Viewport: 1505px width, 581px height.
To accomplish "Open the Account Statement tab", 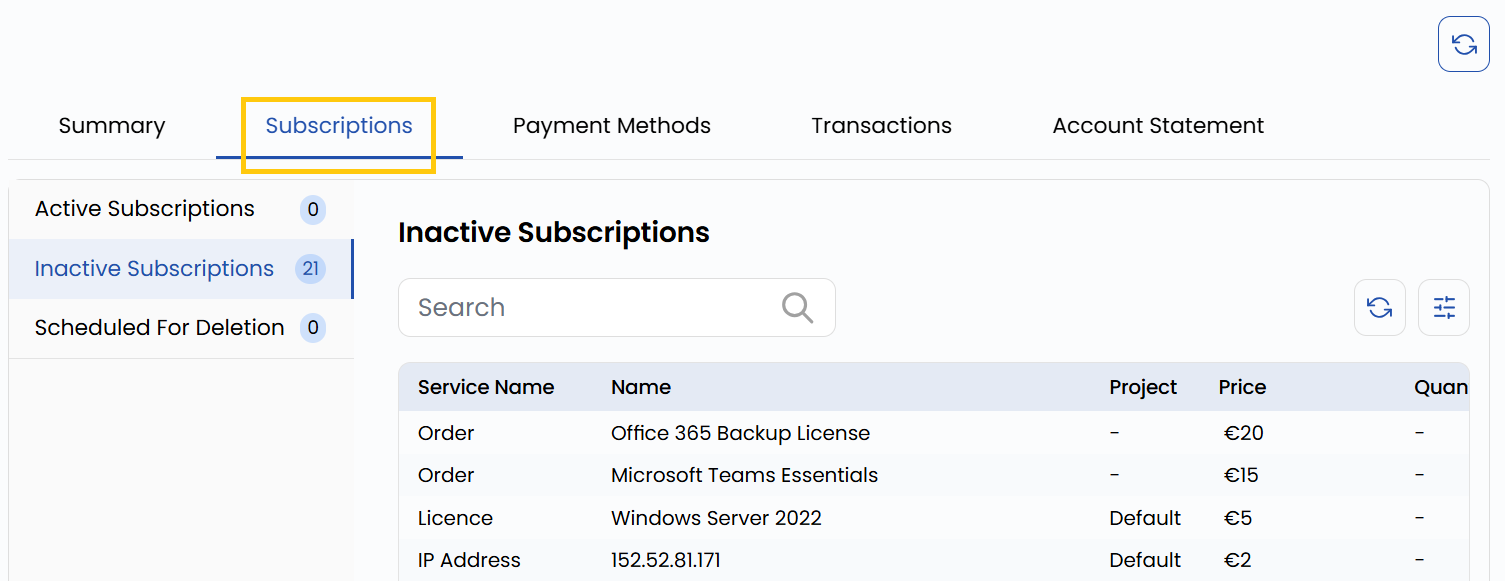I will (1157, 125).
